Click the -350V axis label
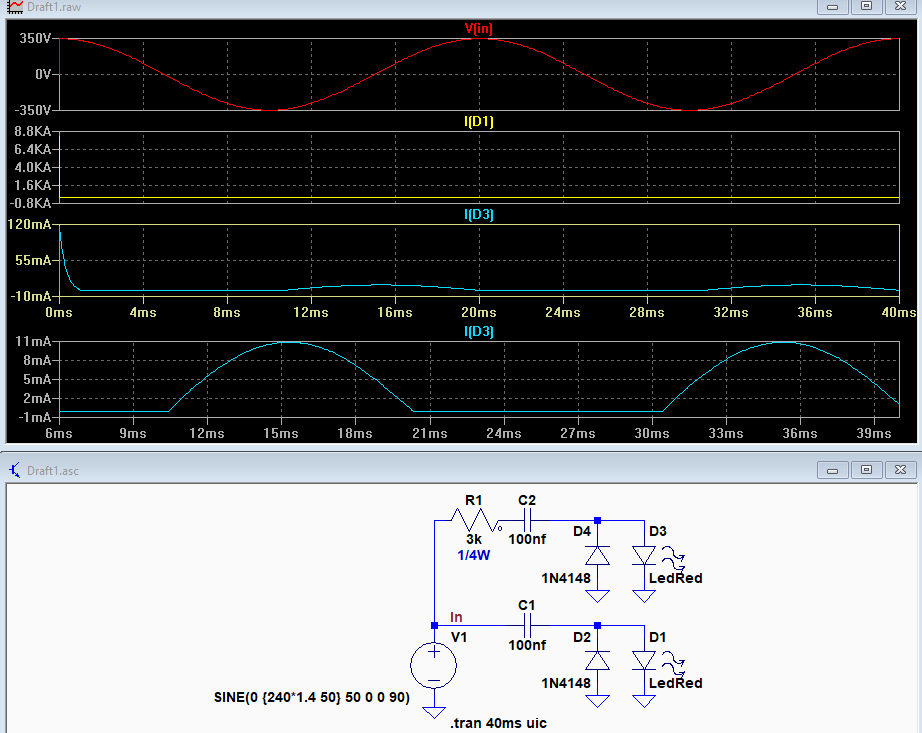Screen dimensions: 922x733 coord(33,110)
